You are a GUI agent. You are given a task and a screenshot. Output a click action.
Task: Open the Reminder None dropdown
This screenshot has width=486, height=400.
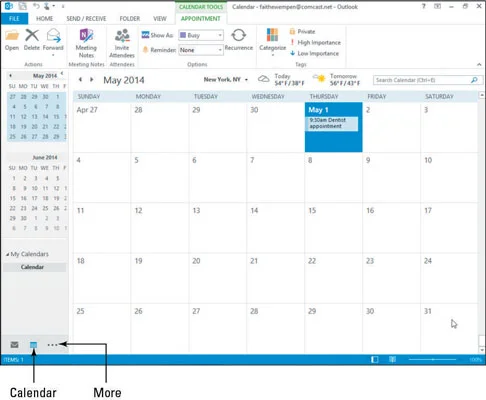[201, 50]
